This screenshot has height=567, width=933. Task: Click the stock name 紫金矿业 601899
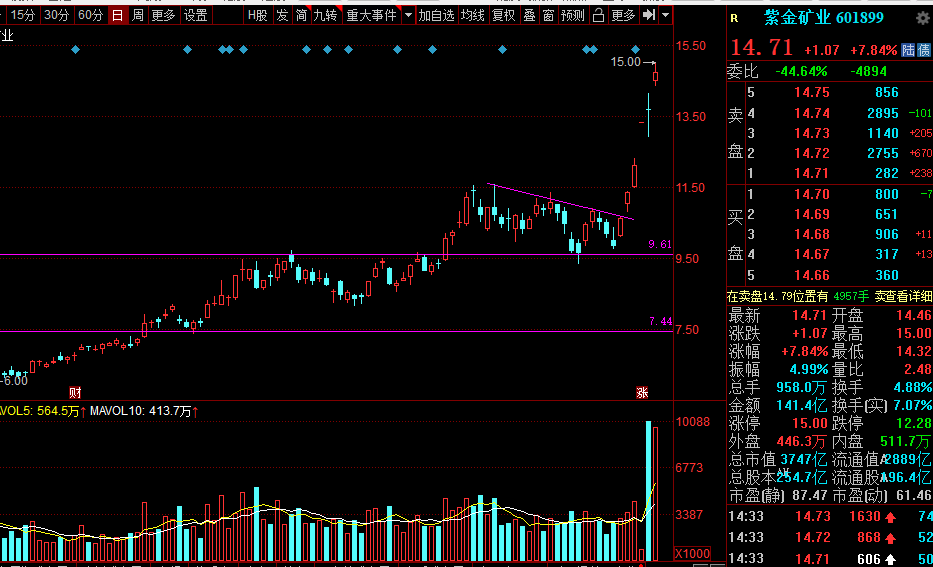824,18
